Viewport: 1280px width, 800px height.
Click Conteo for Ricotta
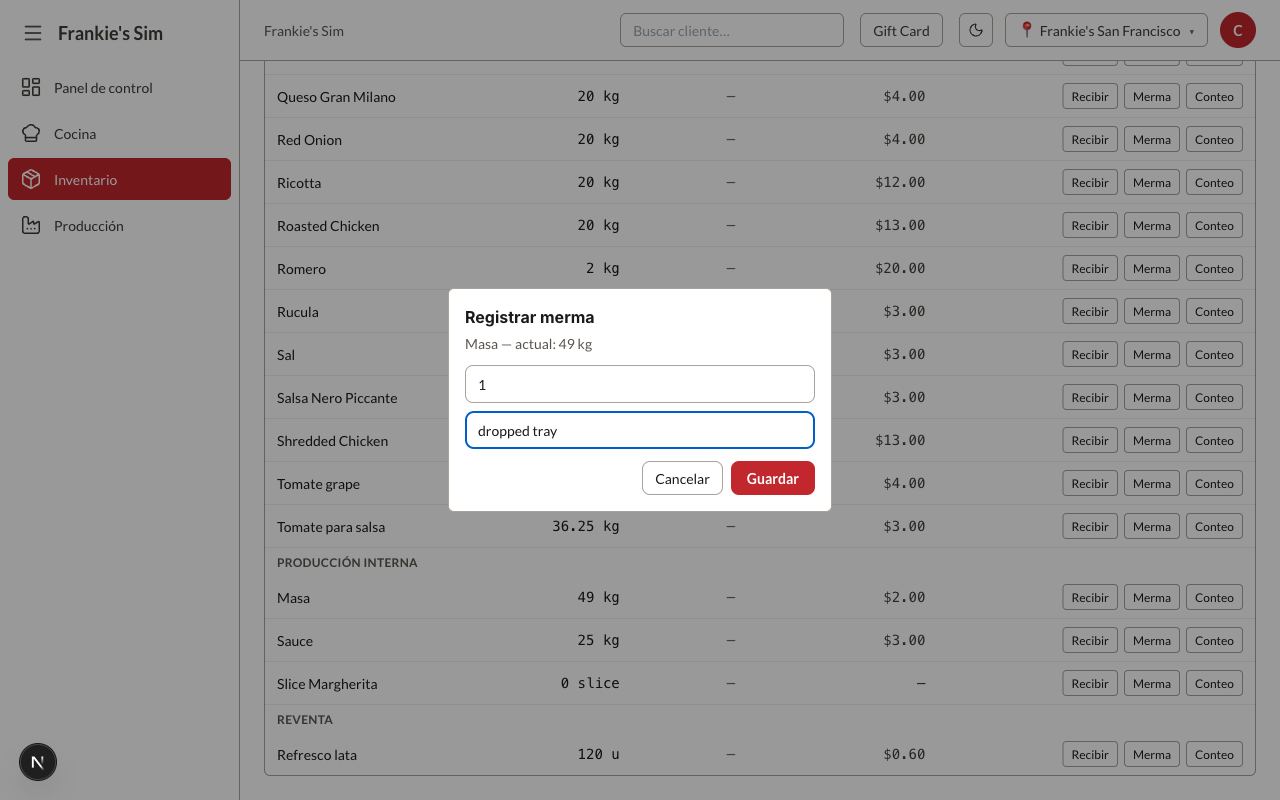click(x=1214, y=183)
